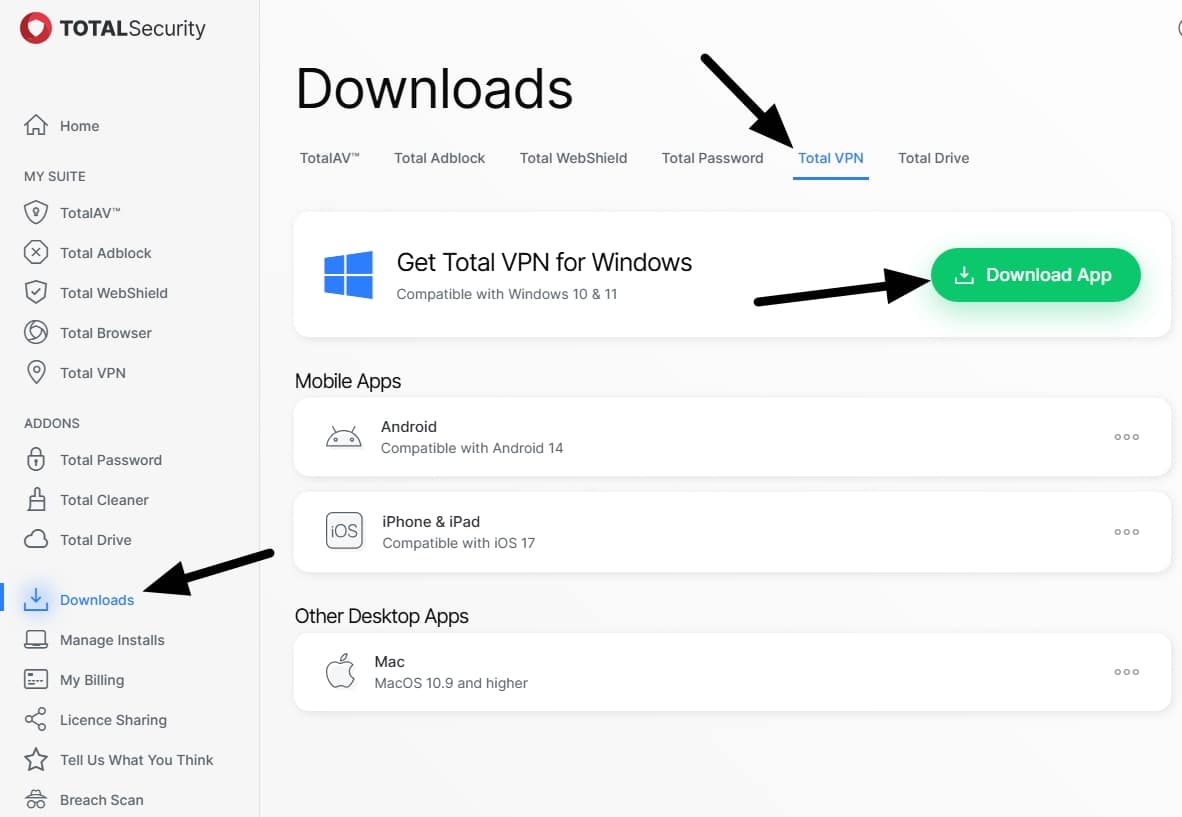
Task: Open Breach Scan page
Action: (102, 800)
